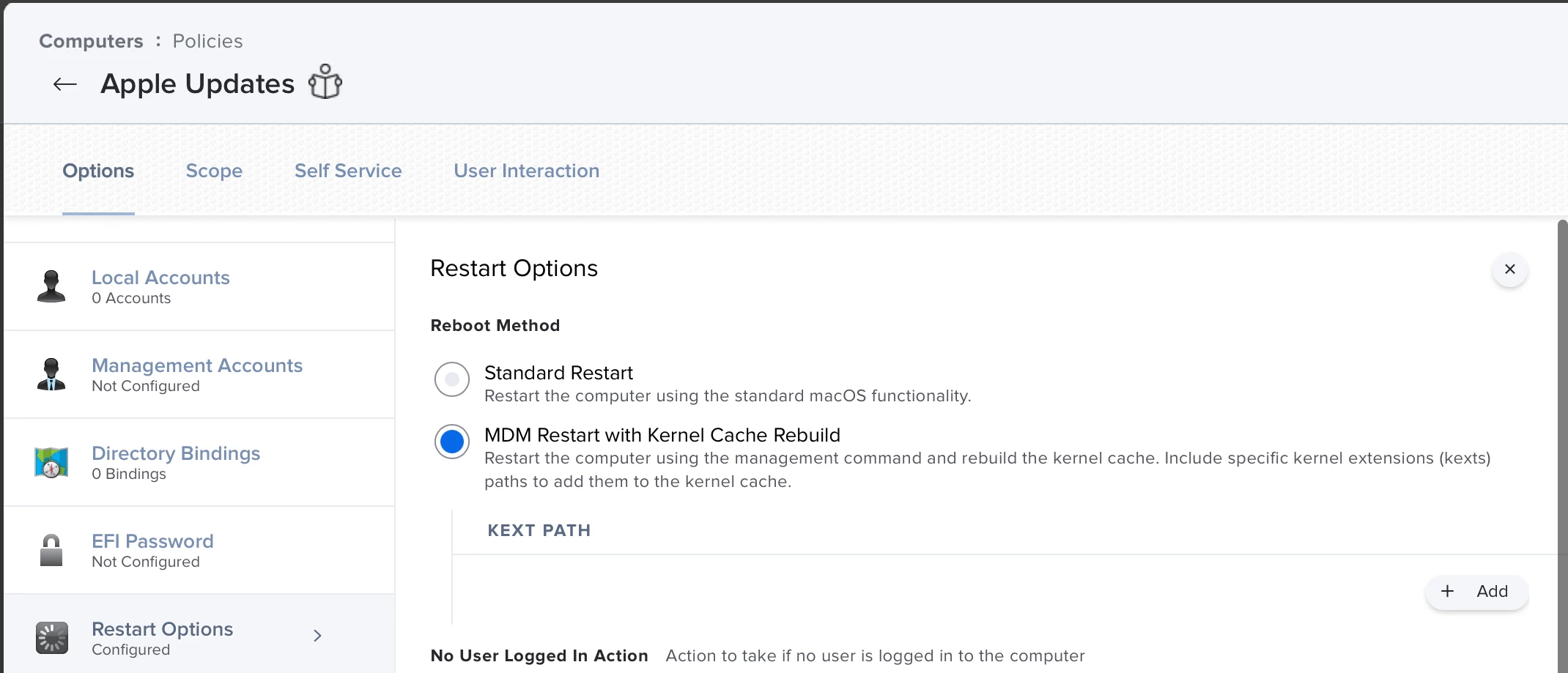
Task: Open Computers breadcrumb link
Action: (91, 41)
